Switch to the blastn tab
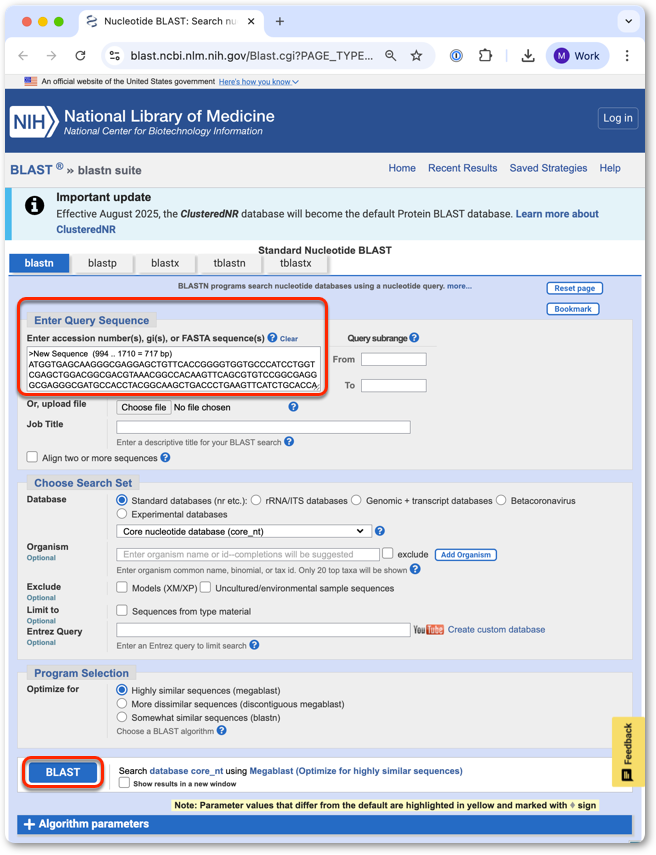The height and width of the screenshot is (855, 656). tap(39, 263)
